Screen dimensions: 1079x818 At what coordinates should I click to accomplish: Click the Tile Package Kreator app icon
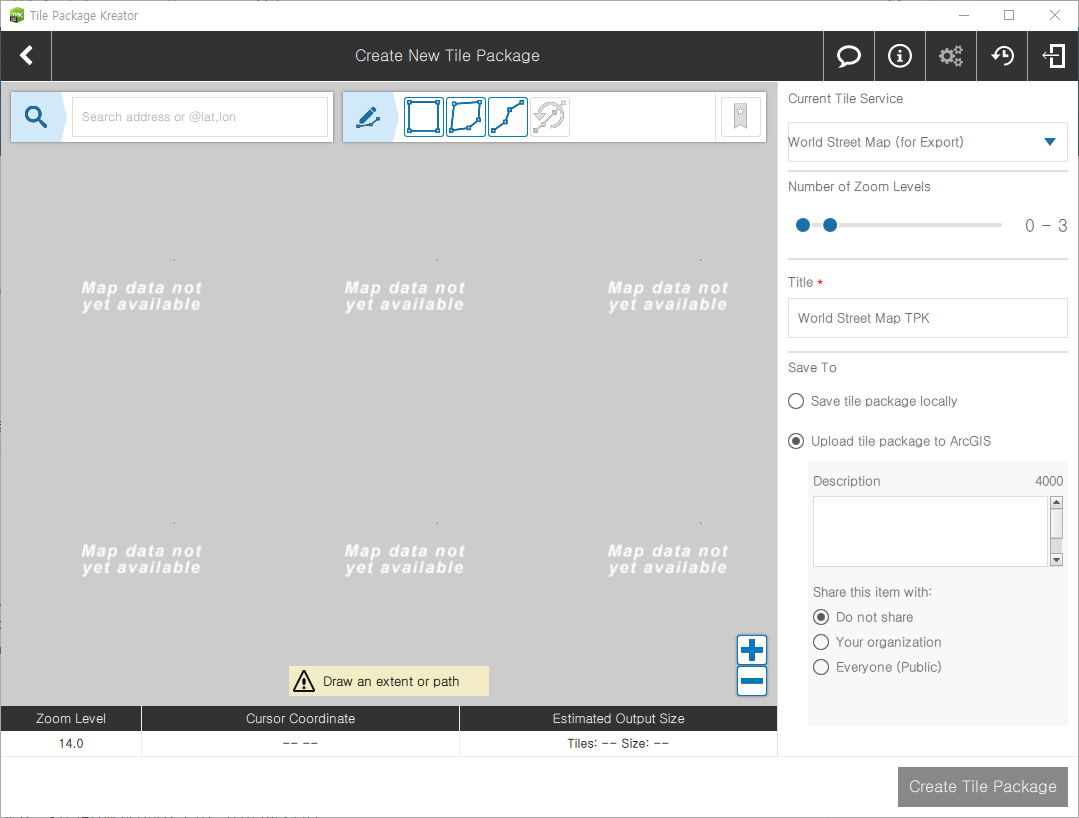coord(16,15)
